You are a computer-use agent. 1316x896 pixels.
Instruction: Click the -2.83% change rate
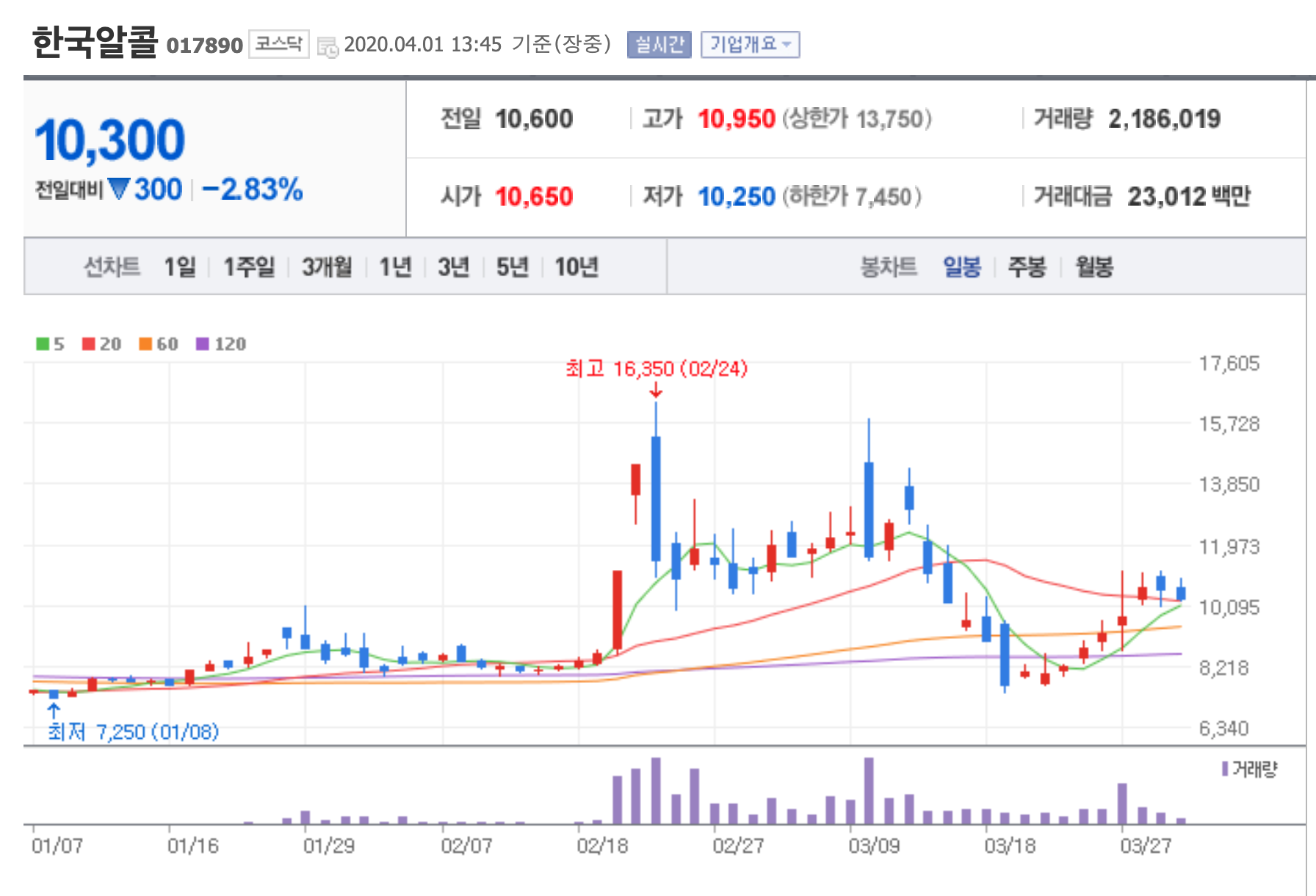pos(253,189)
